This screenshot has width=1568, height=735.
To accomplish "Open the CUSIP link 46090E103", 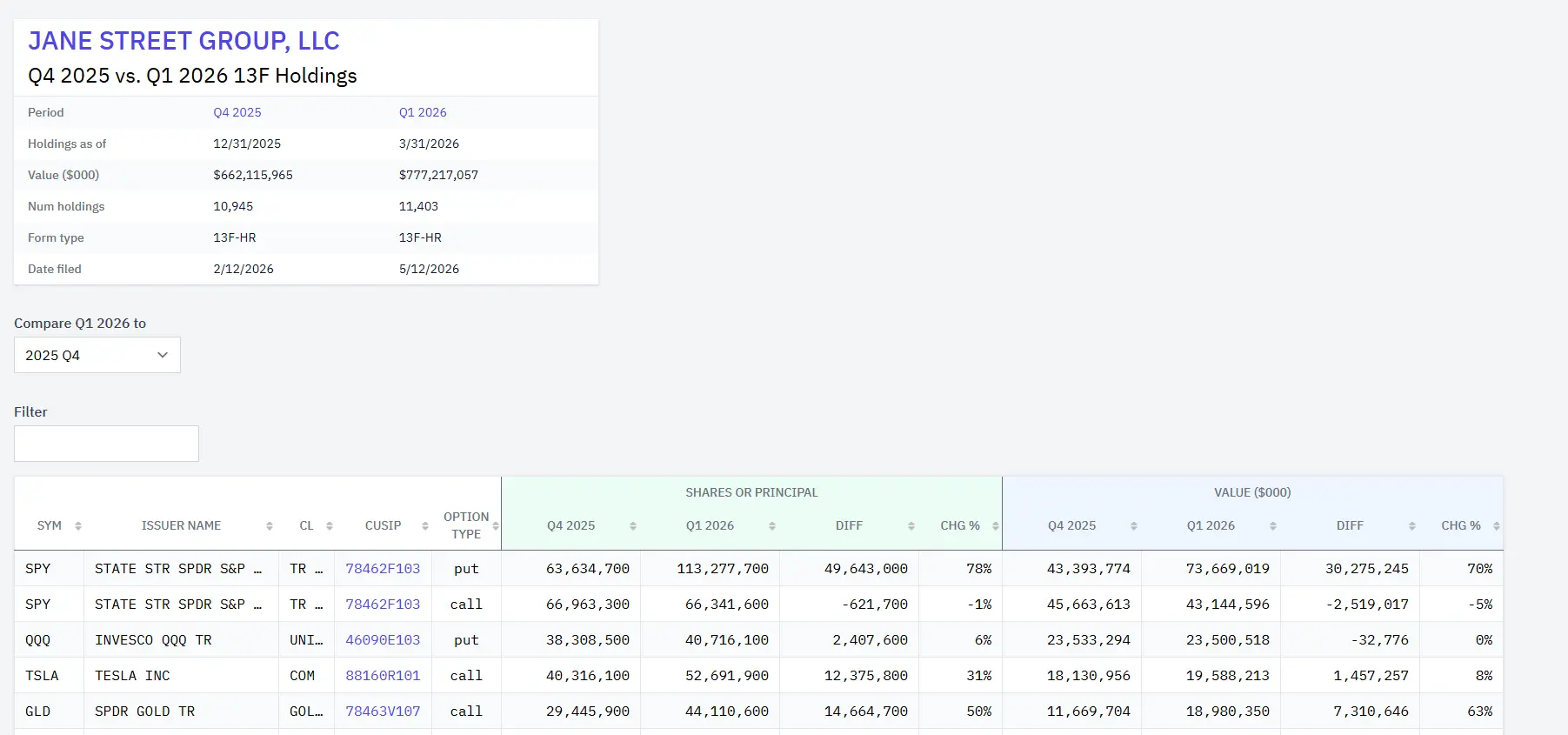I will pos(383,640).
